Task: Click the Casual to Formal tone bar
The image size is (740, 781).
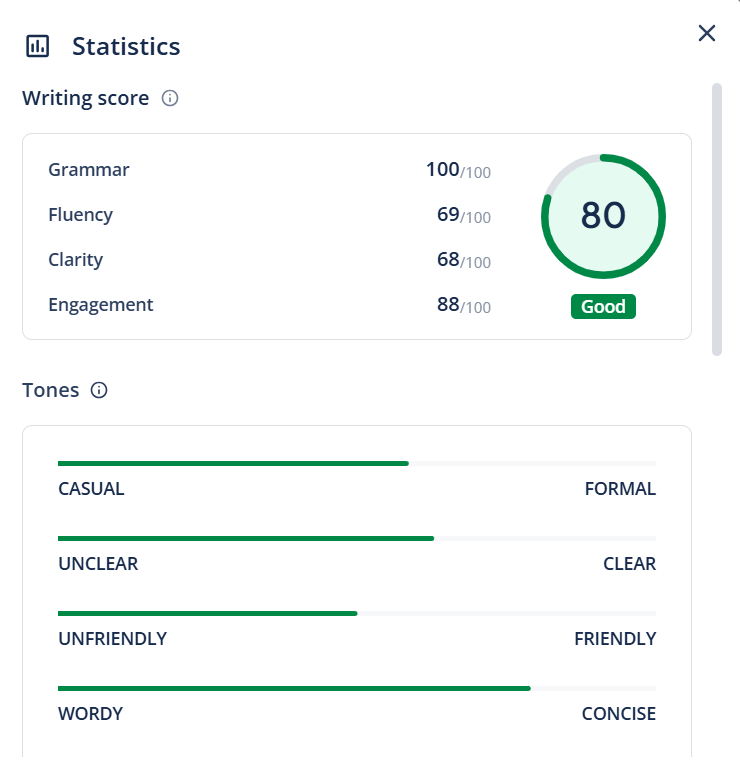Action: coord(357,464)
